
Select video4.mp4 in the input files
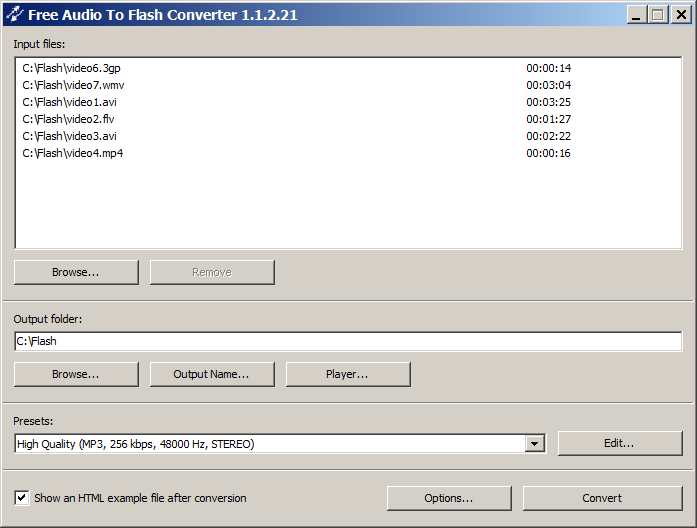click(72, 153)
